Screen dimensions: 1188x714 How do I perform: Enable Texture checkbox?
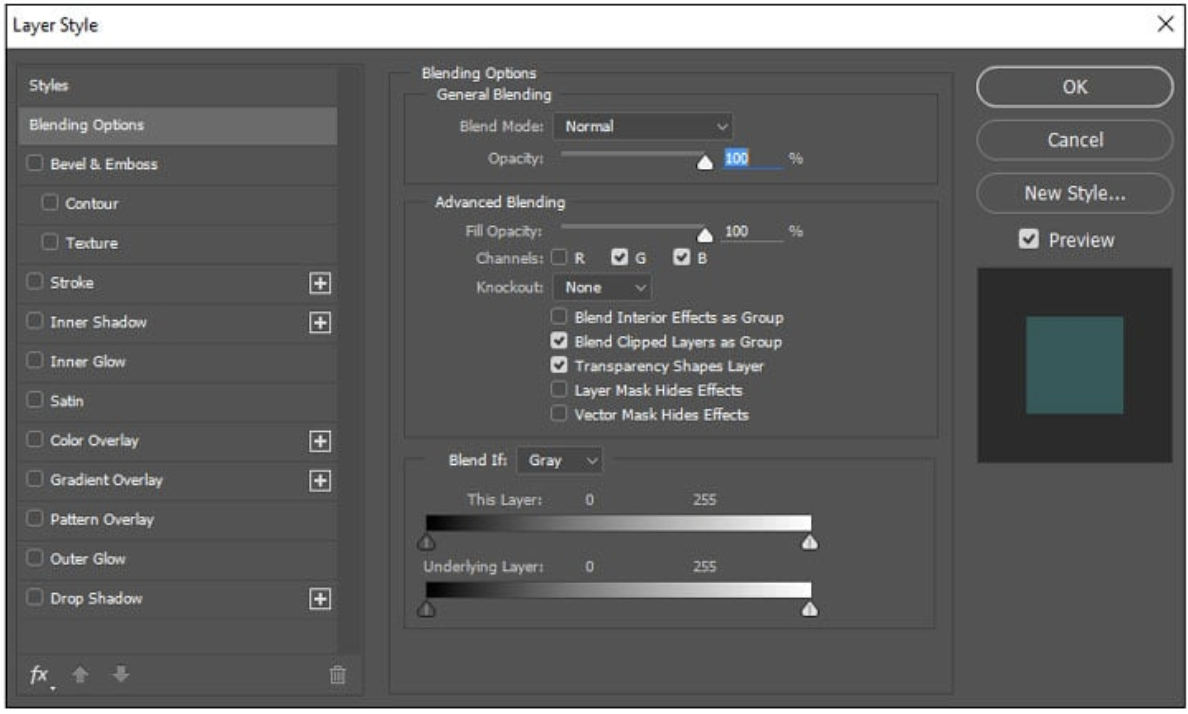[x=50, y=242]
